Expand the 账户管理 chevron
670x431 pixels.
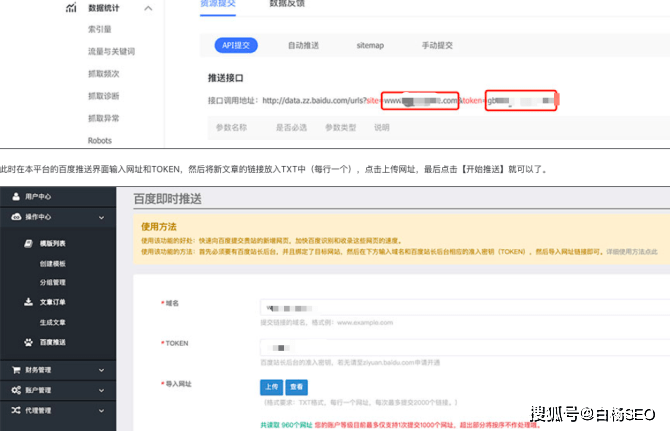101,390
